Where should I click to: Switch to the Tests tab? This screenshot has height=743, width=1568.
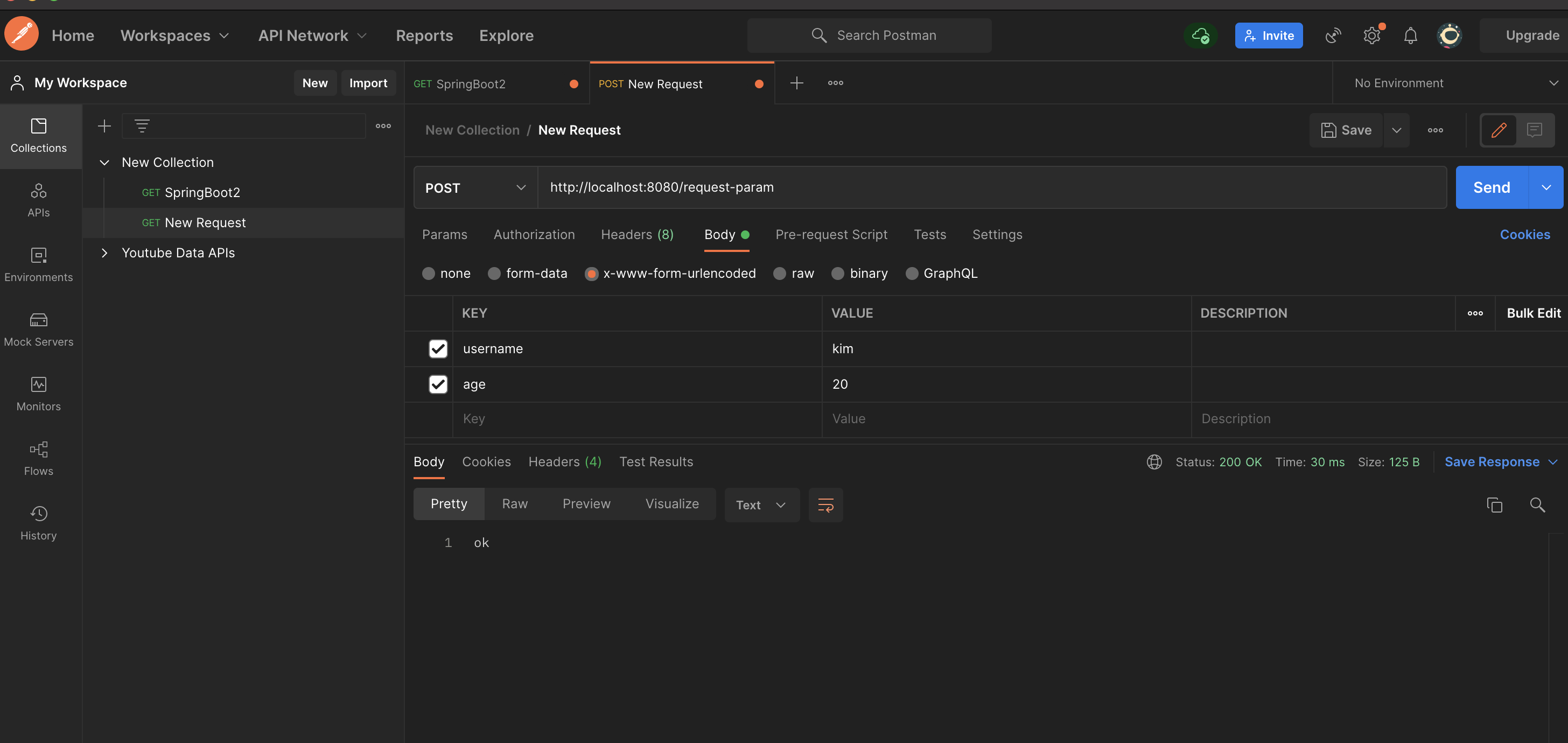click(x=929, y=234)
